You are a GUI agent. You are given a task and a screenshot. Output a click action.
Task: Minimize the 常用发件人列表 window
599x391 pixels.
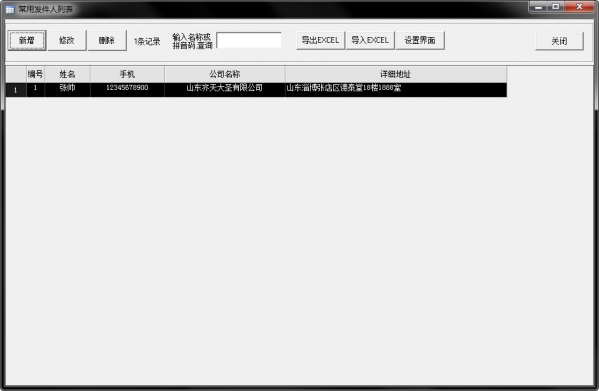[x=539, y=7]
